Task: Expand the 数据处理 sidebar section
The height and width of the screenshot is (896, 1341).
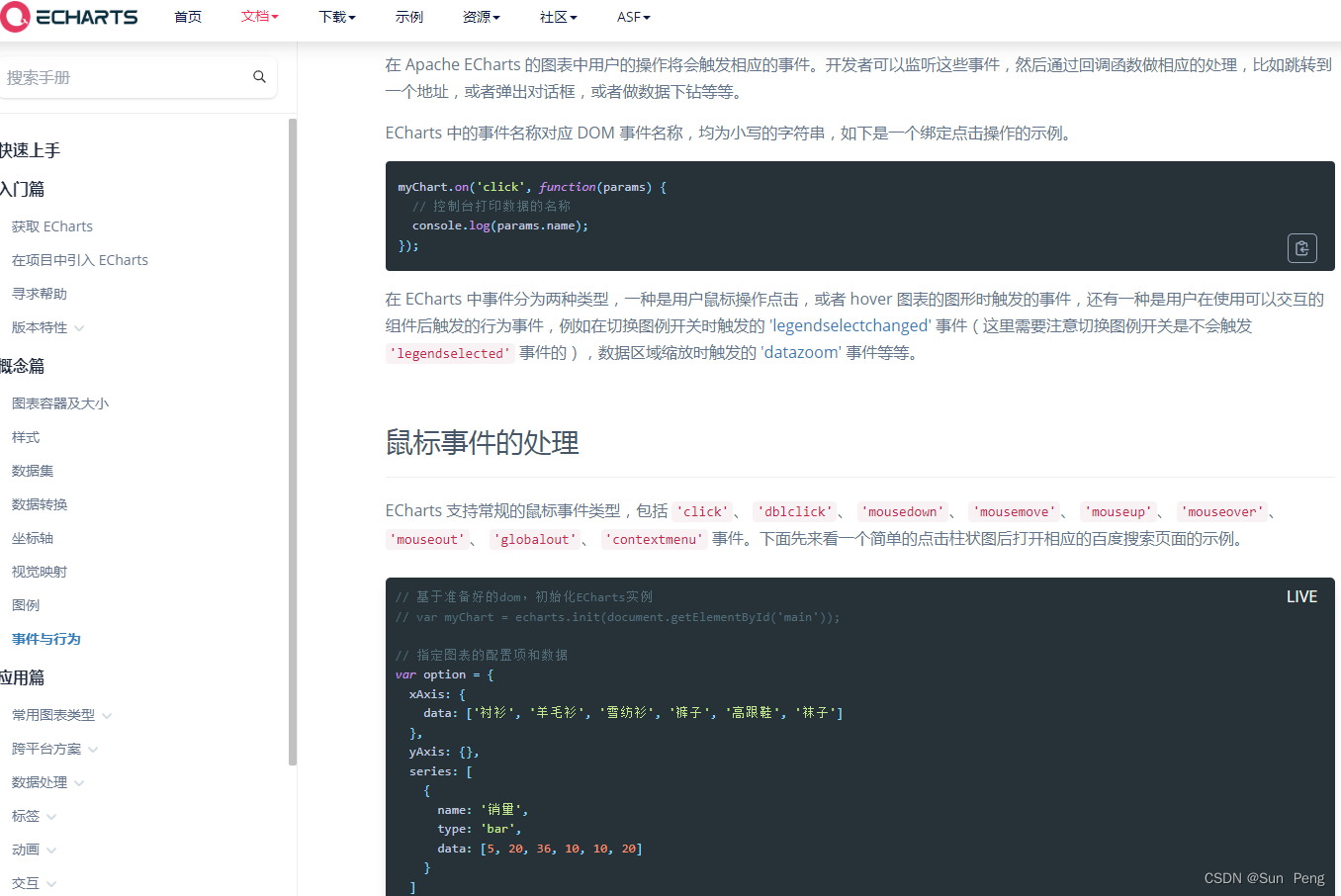Action: tap(47, 782)
